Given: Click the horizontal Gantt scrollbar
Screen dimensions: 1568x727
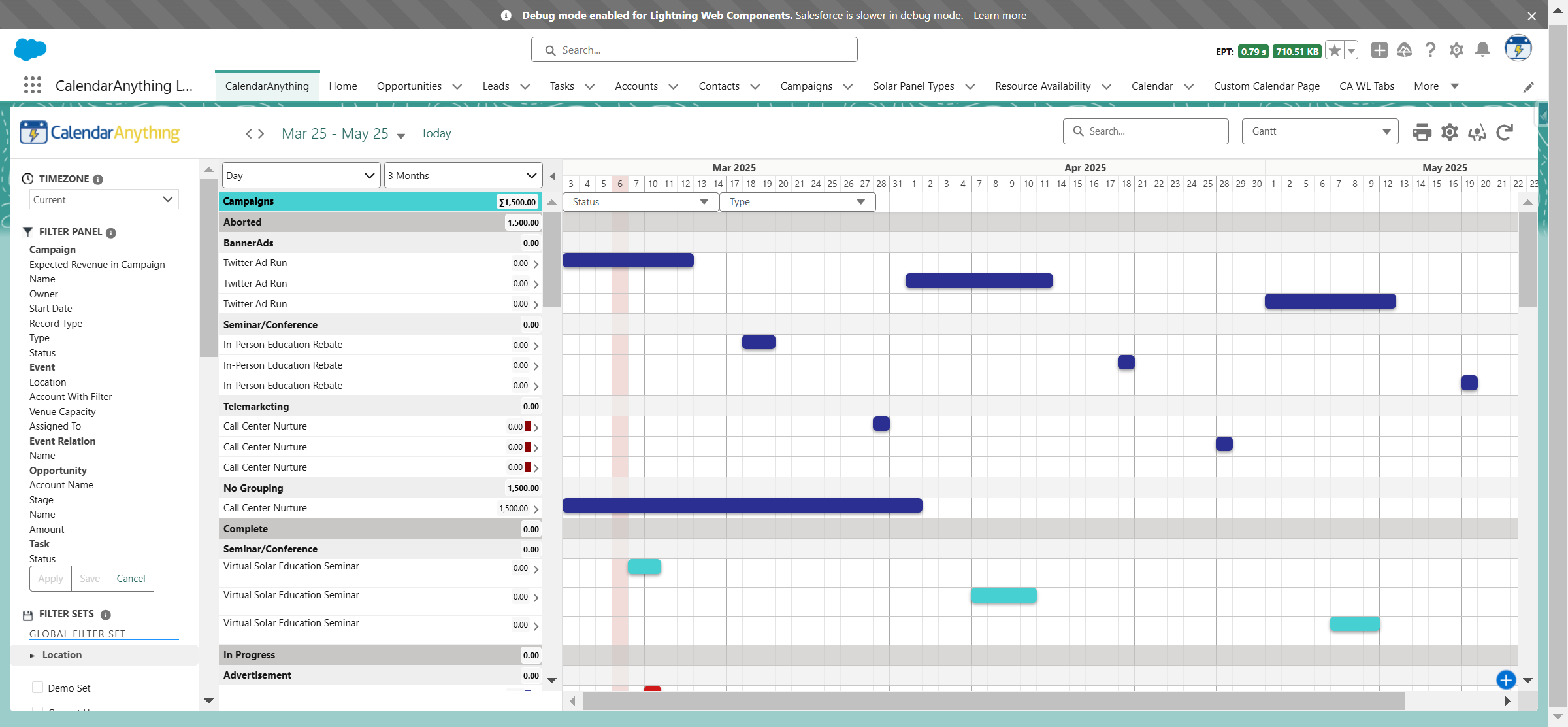Looking at the screenshot, I should (994, 701).
